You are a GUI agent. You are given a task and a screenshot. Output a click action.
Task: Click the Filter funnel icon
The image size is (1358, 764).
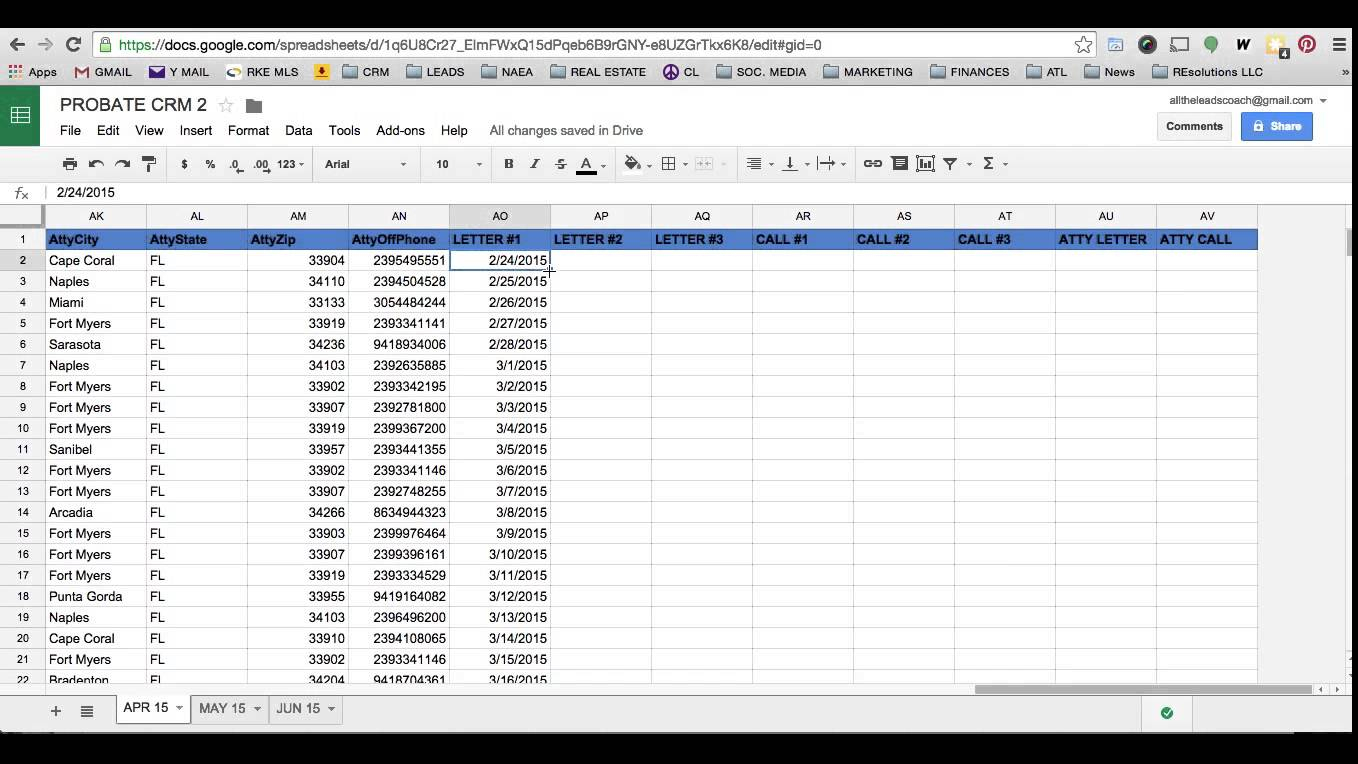click(951, 164)
